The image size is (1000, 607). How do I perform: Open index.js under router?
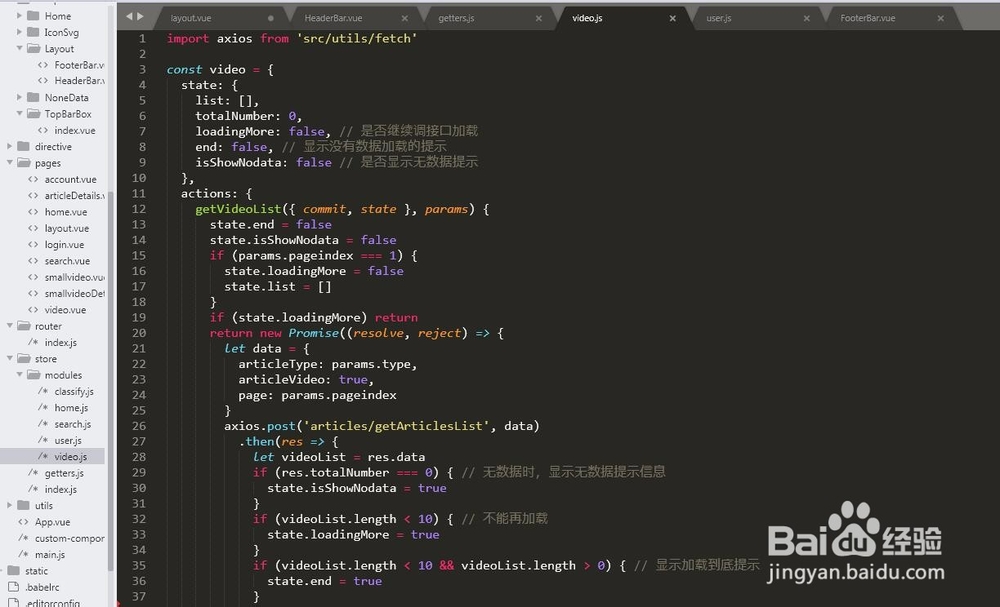point(61,342)
